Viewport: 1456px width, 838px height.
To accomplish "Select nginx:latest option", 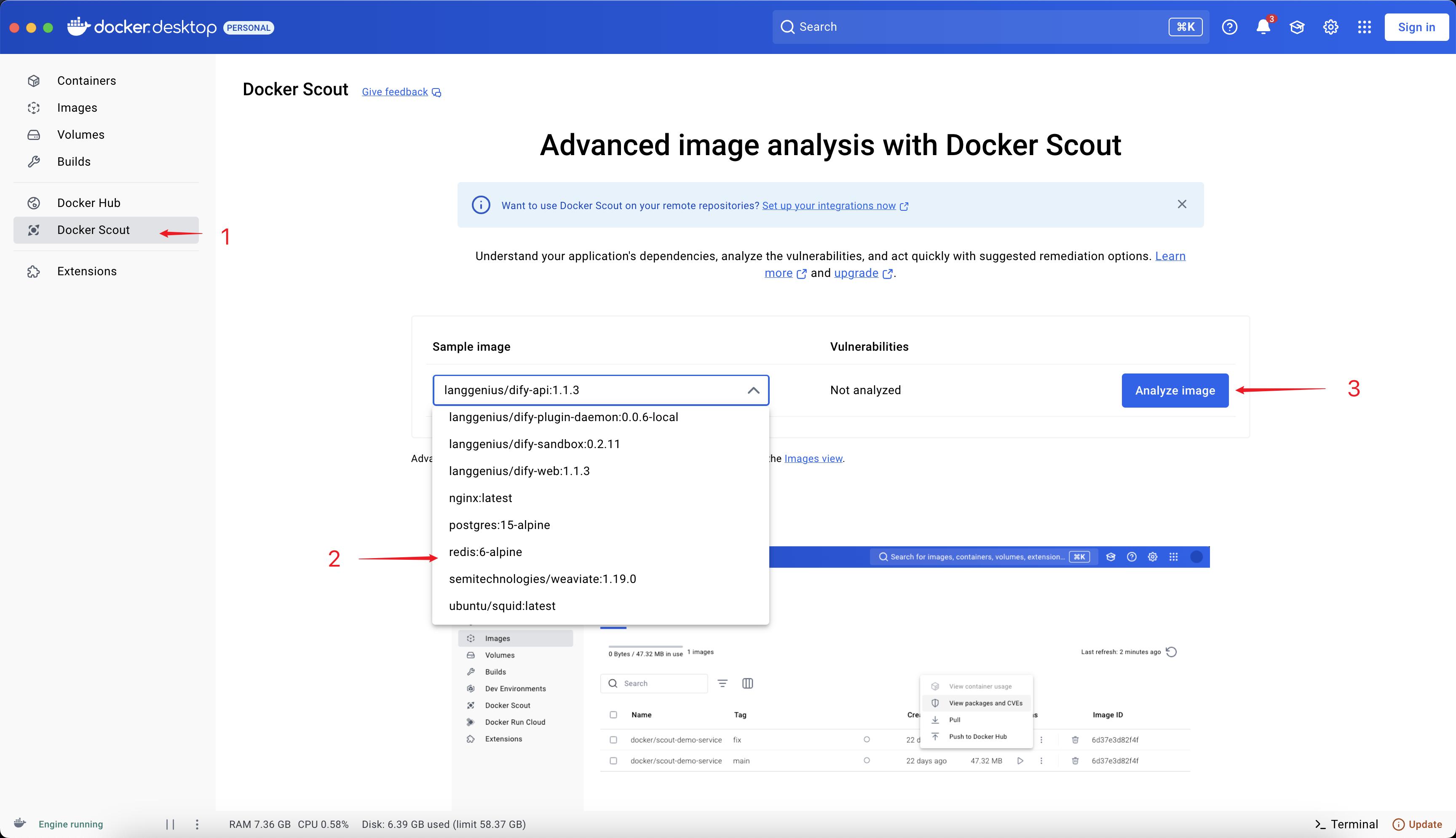I will coord(601,498).
